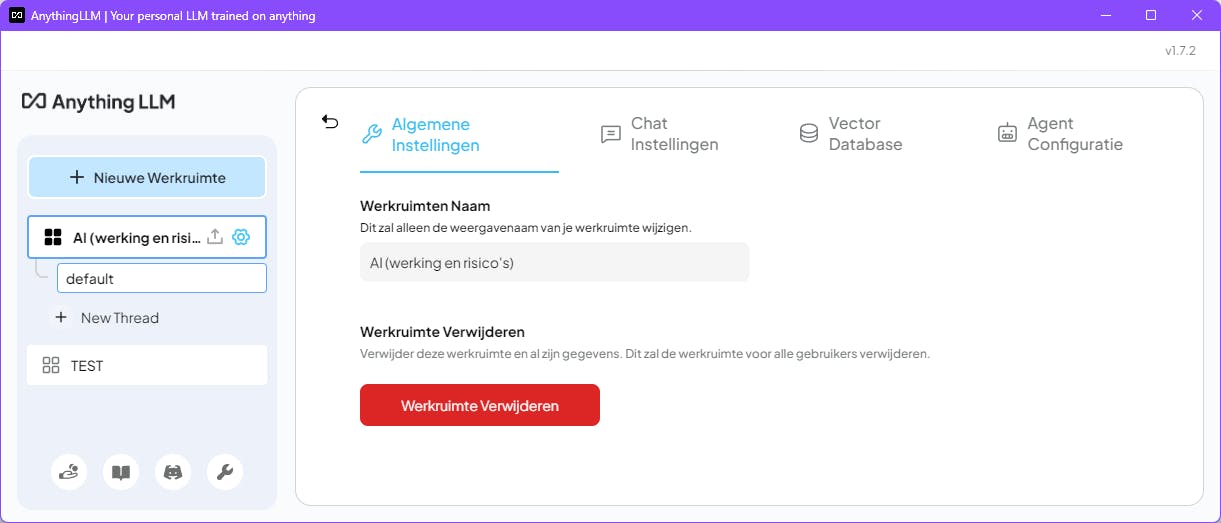The width and height of the screenshot is (1221, 523).
Task: Click the Anything LLM logo
Action: tap(98, 101)
